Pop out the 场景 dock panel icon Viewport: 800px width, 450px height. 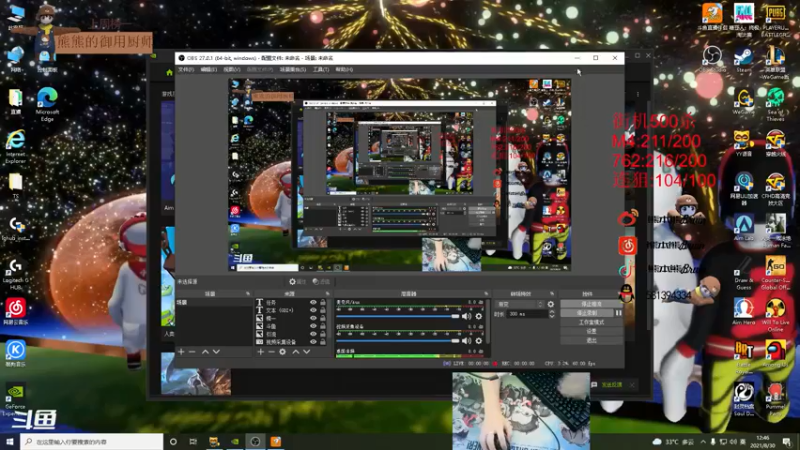[x=248, y=294]
